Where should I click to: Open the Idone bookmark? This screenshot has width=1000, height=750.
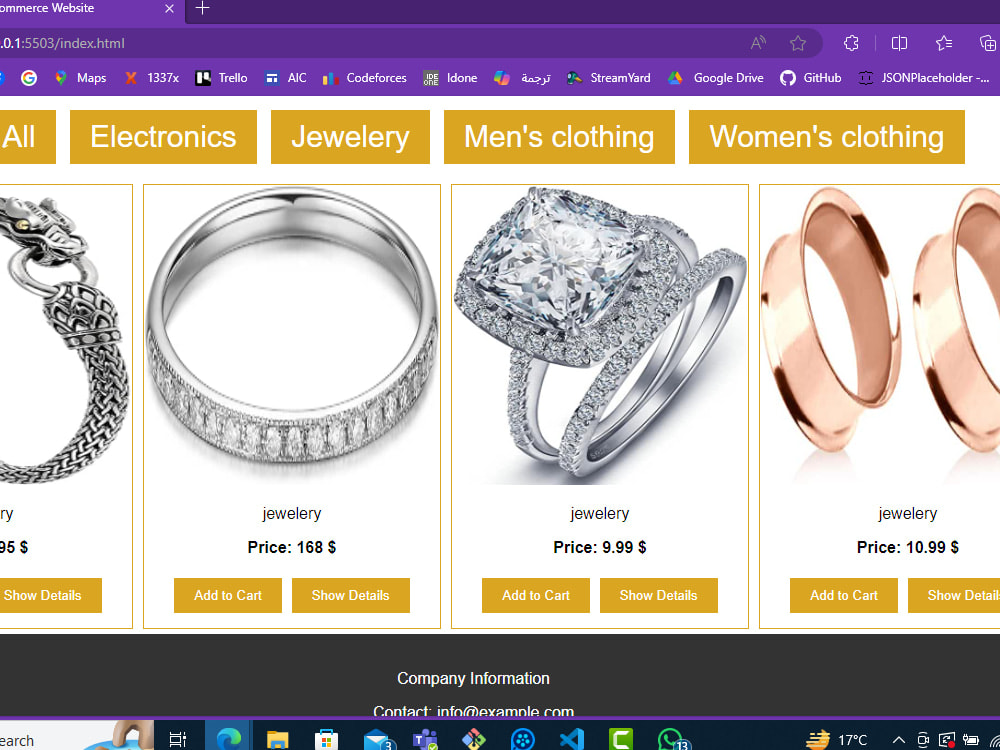coord(450,78)
